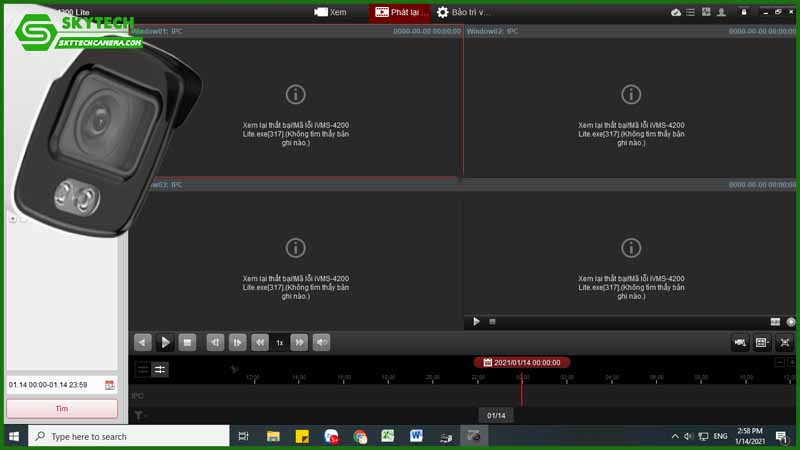The width and height of the screenshot is (800, 450).
Task: Click the red timeline date label
Action: tap(521, 362)
